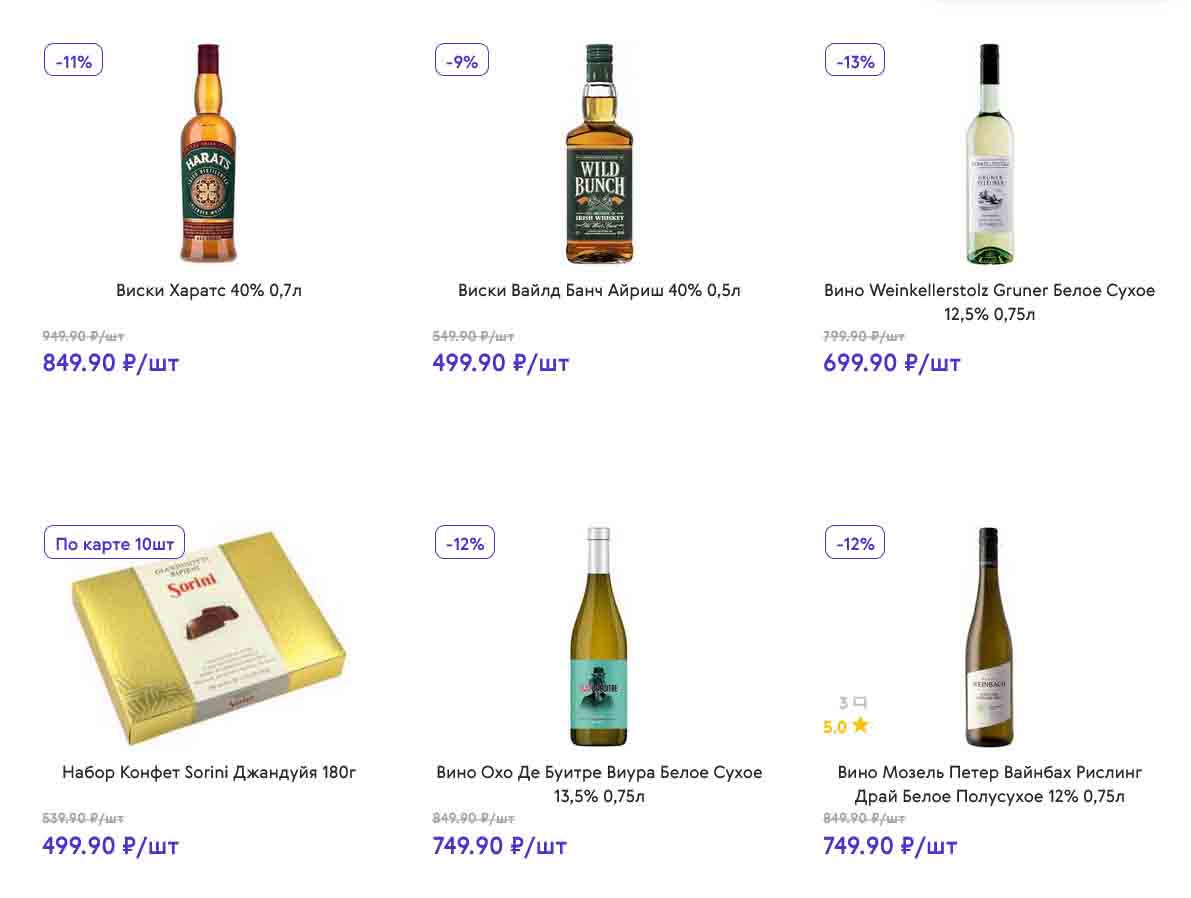Select the Weinkellerstolz Gruner wine bottle picture

[989, 154]
